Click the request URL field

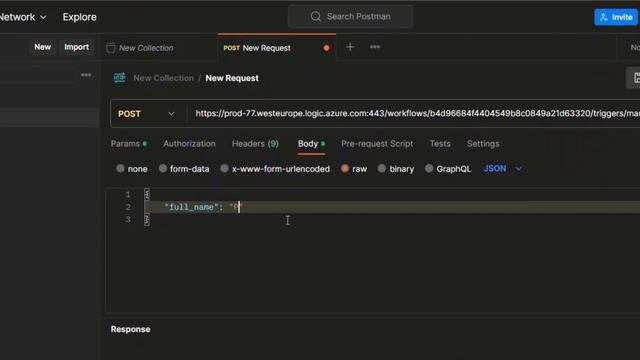[413, 113]
